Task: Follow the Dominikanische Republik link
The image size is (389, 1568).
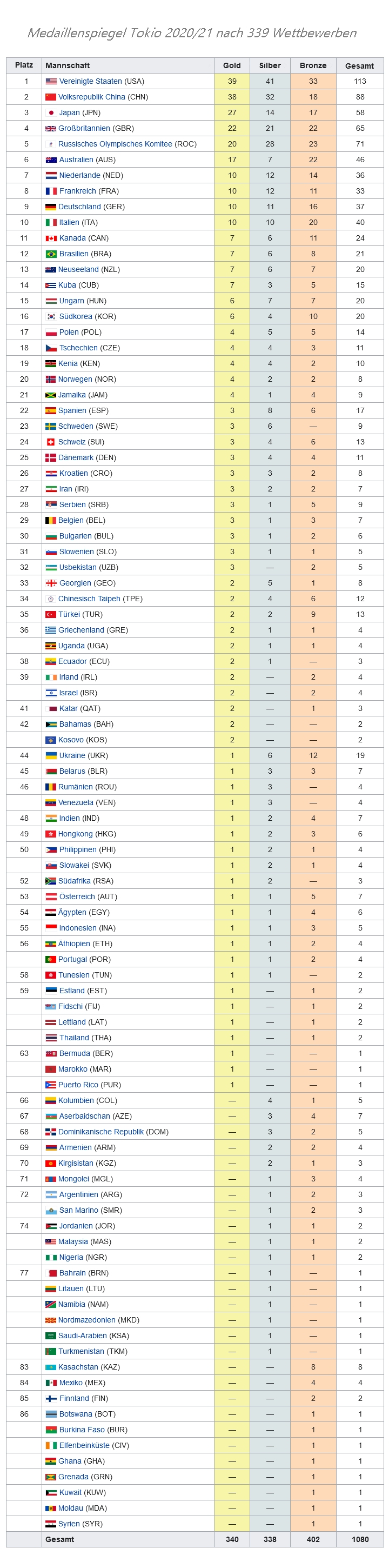Action: coord(100,1132)
